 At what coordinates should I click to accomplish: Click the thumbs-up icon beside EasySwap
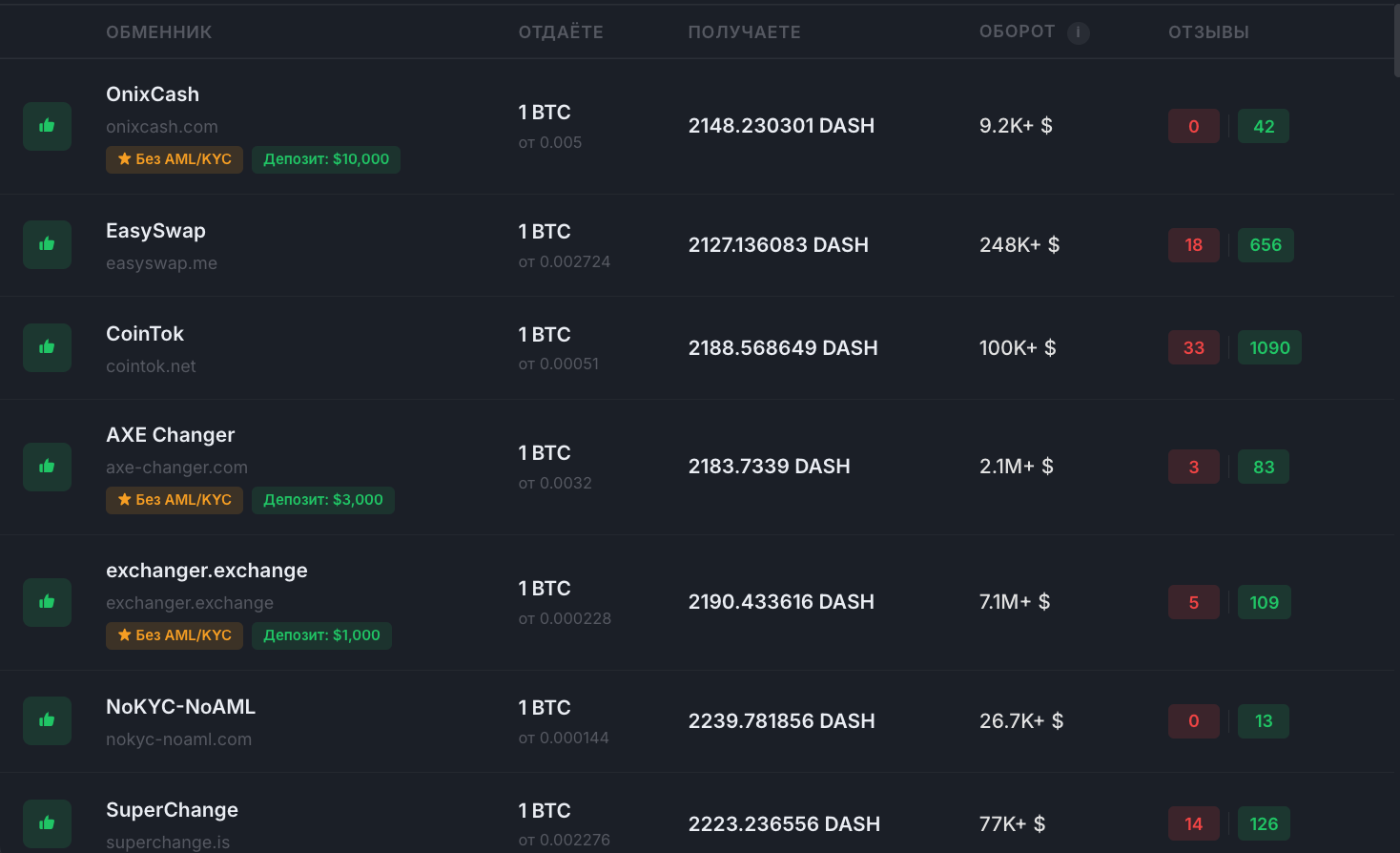point(47,244)
